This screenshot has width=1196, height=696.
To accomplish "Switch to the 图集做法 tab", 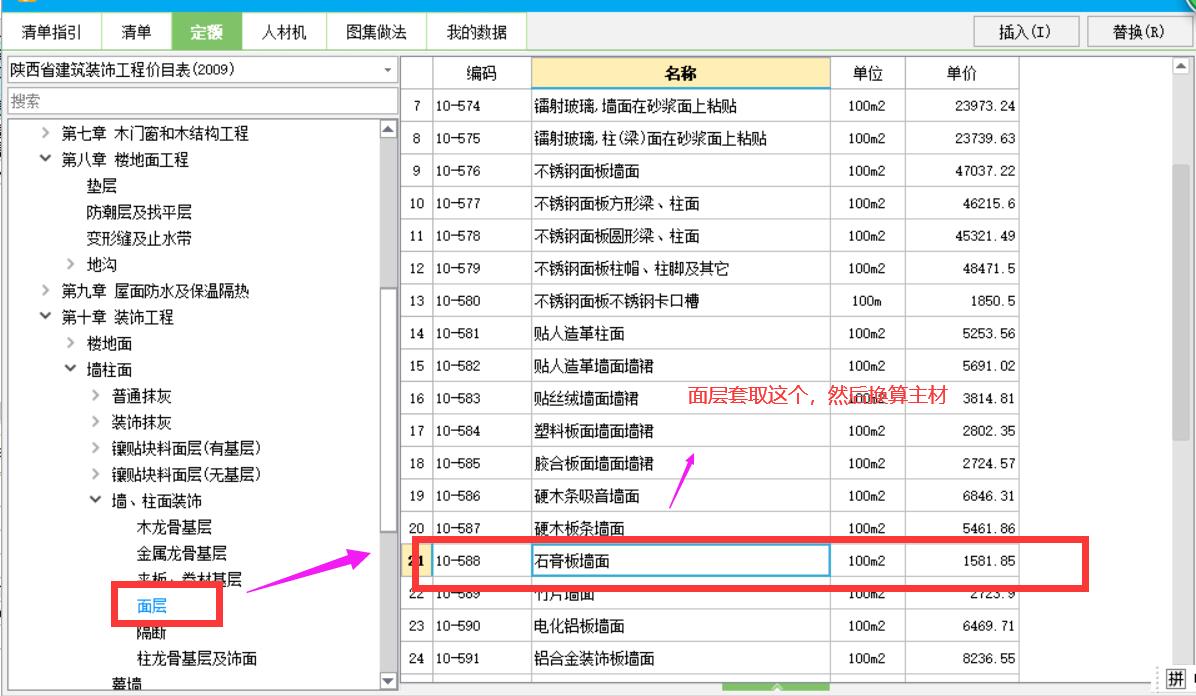I will click(x=376, y=32).
